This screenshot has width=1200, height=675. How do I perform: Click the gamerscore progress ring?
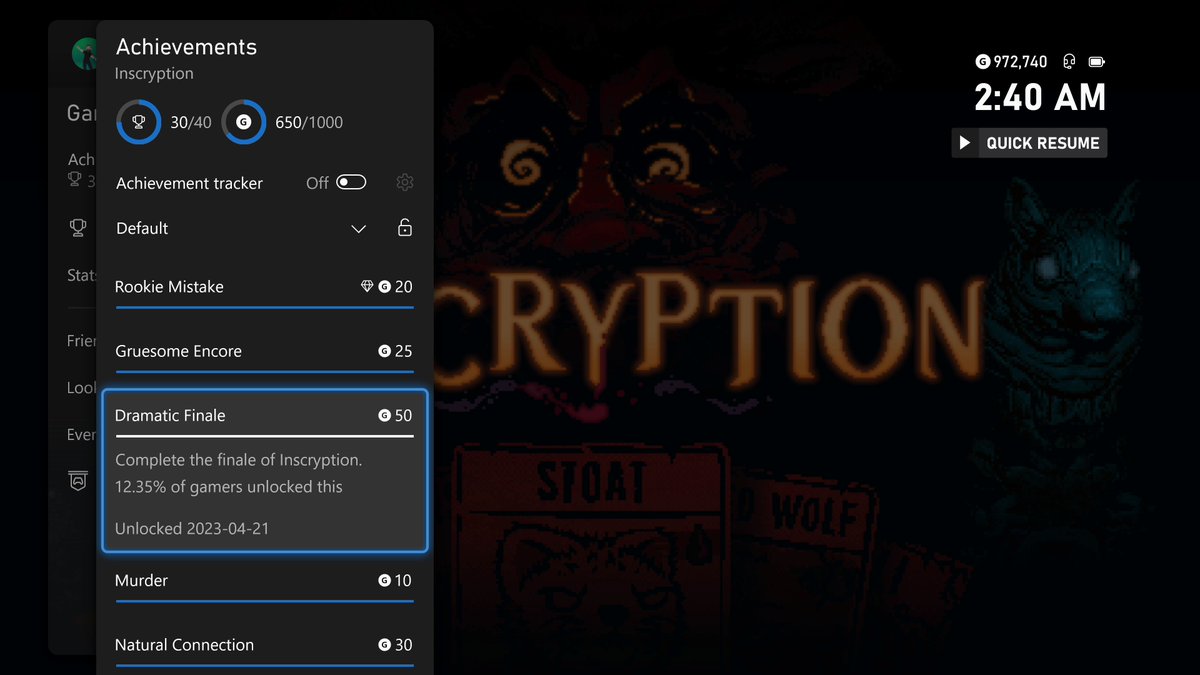243,122
